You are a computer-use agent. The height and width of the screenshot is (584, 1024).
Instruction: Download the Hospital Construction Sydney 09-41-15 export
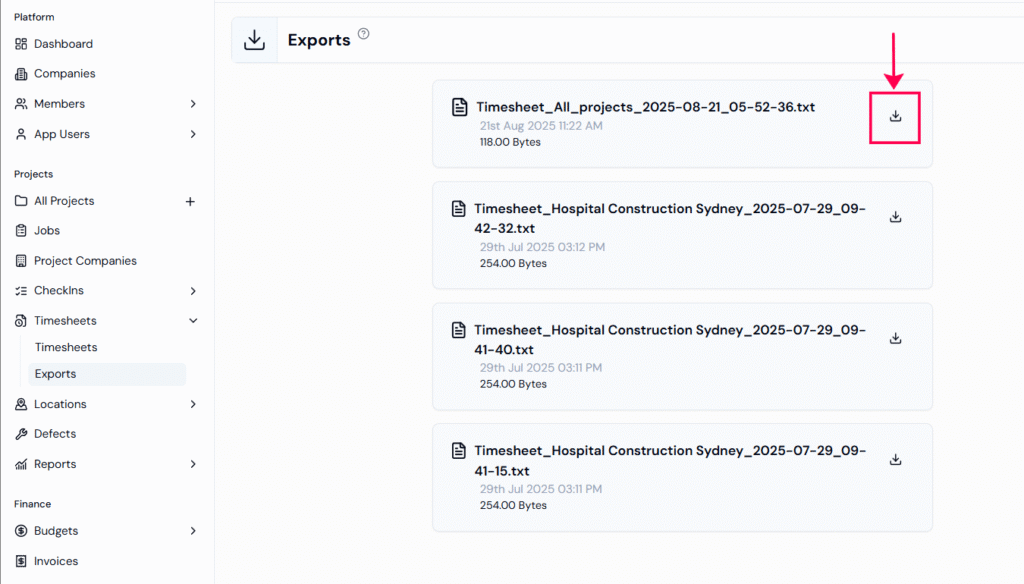tap(895, 459)
